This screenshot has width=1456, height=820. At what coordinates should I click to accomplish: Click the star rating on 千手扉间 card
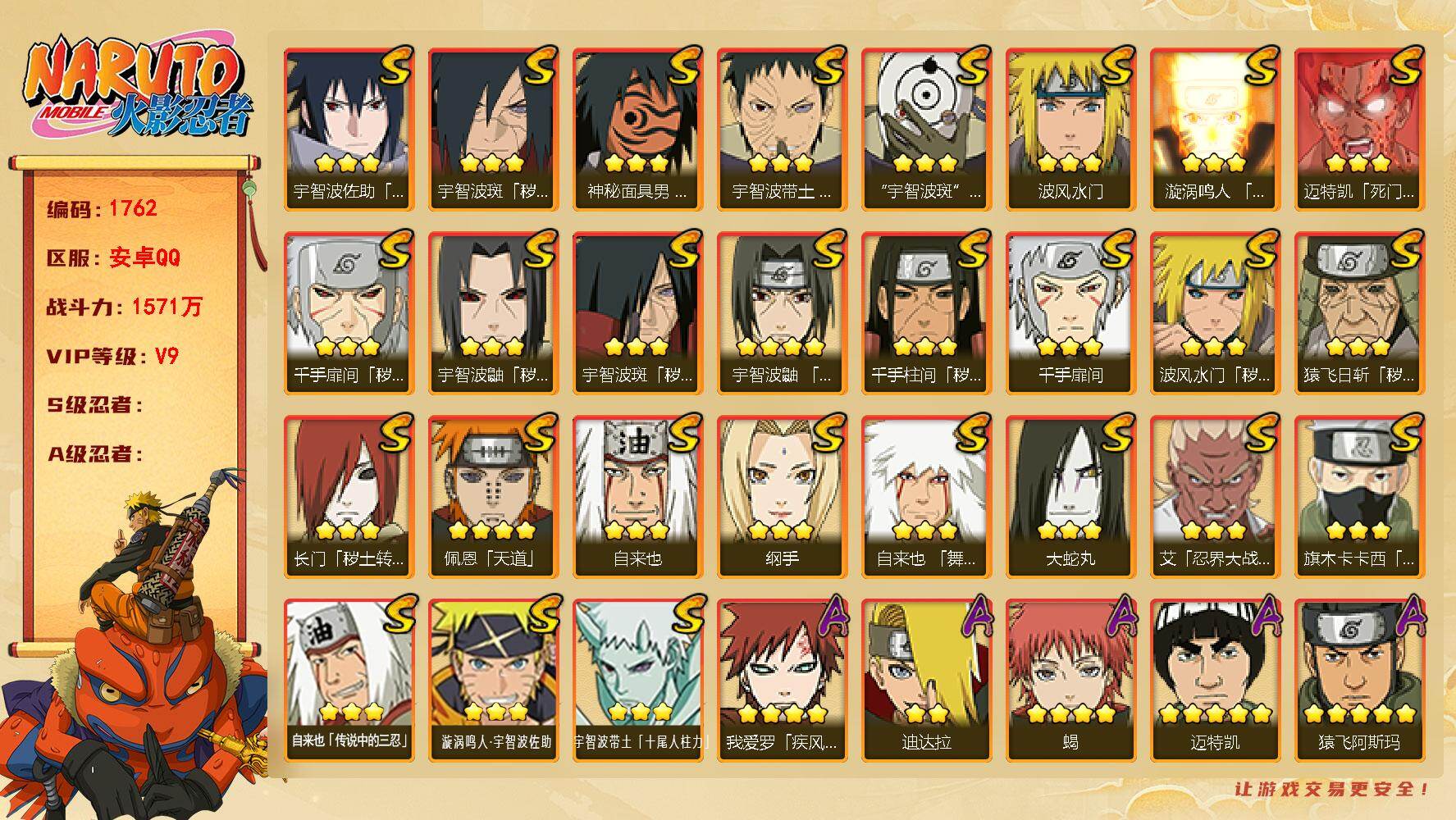click(x=1070, y=347)
